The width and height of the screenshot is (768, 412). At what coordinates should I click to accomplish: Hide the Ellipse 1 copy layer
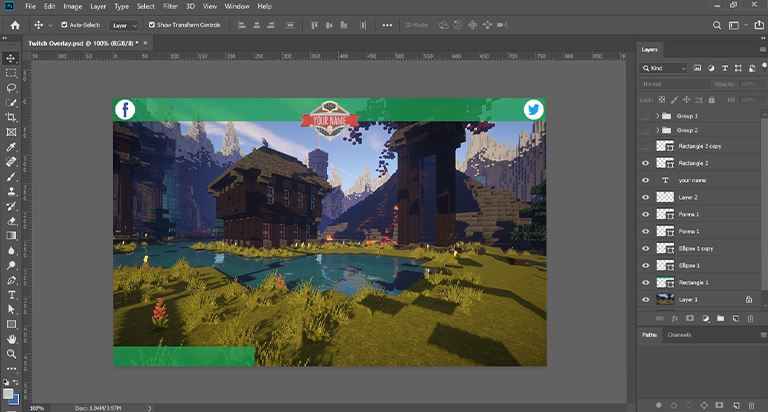coord(645,248)
